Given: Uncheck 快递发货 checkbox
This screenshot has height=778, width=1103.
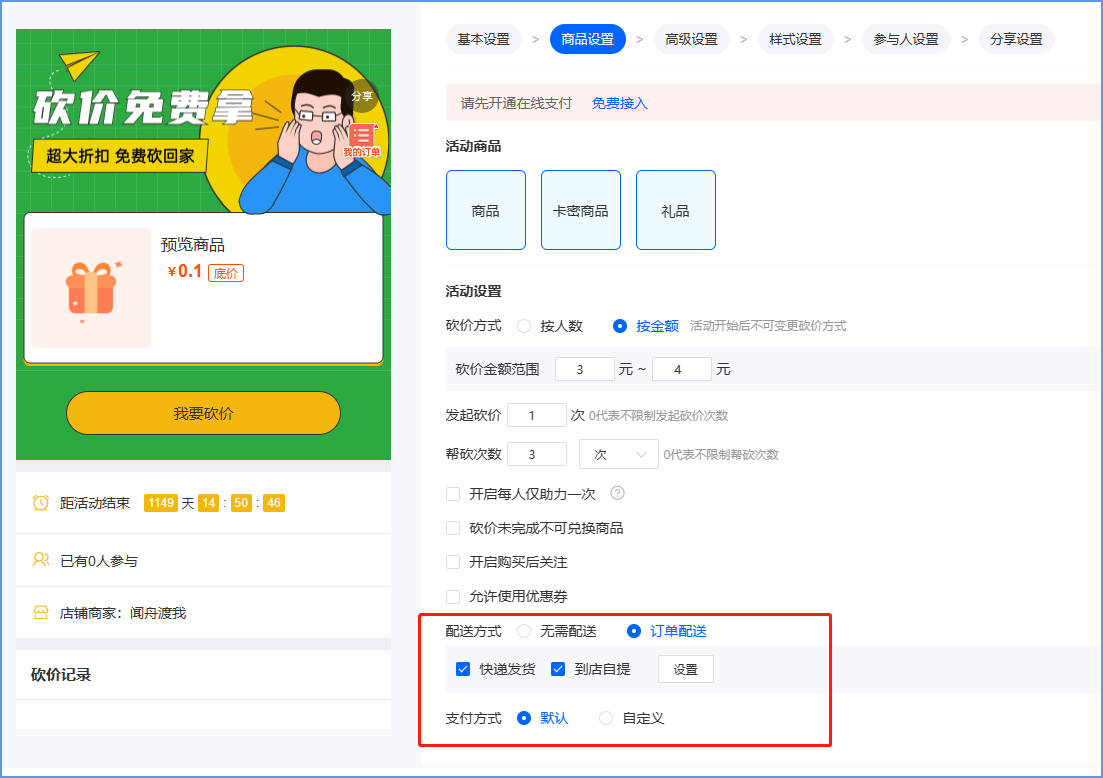Looking at the screenshot, I should (x=463, y=669).
